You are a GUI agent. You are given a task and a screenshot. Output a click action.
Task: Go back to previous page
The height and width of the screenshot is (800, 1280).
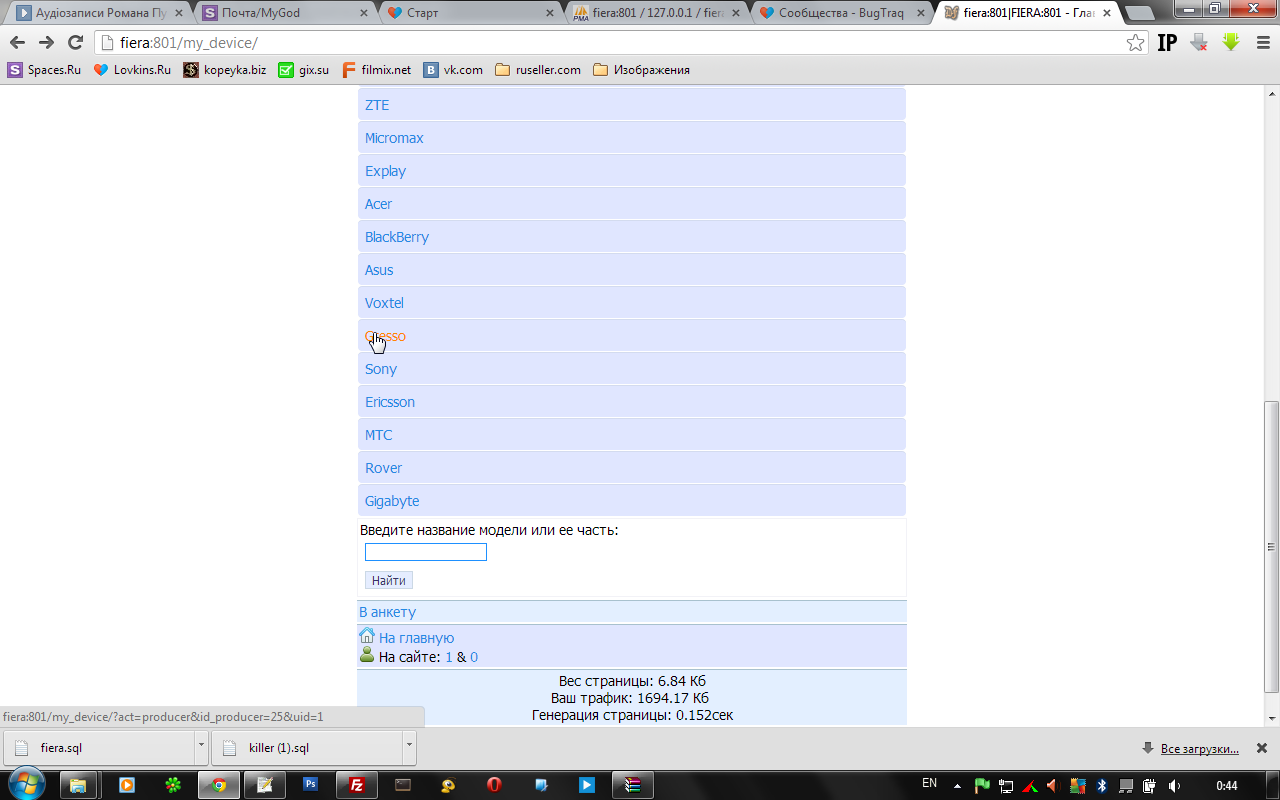pos(17,42)
